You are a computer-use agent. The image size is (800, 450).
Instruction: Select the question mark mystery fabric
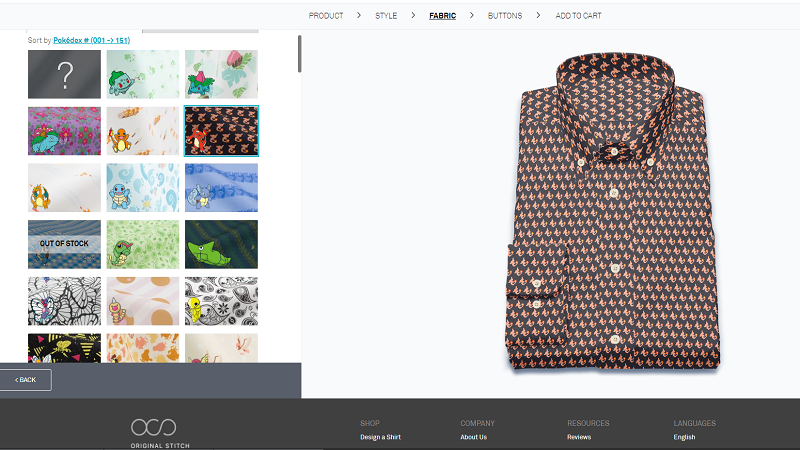point(64,74)
